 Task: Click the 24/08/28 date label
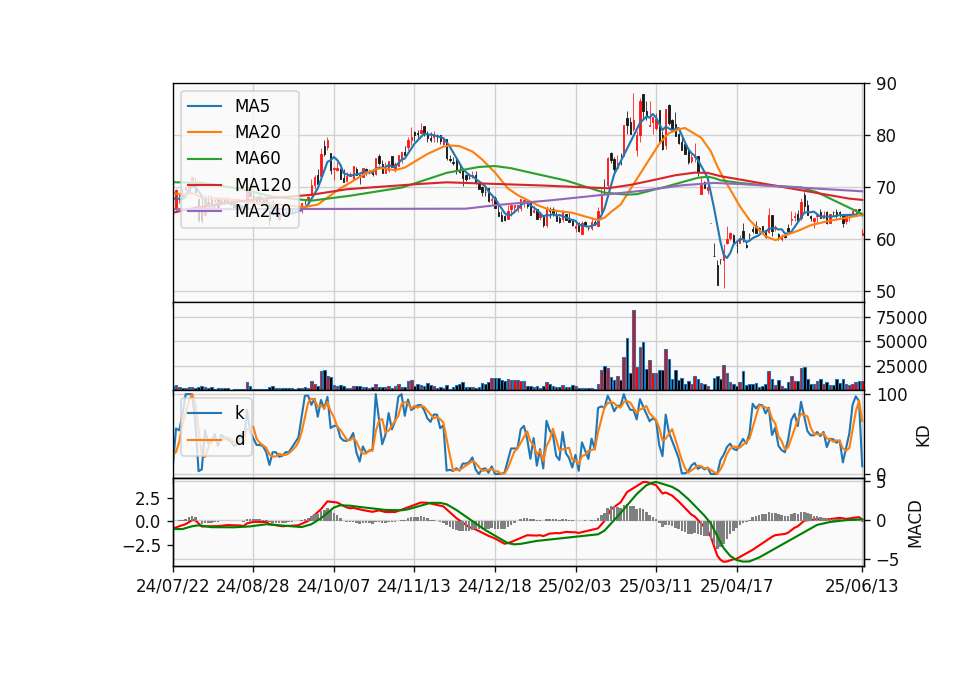(x=253, y=586)
